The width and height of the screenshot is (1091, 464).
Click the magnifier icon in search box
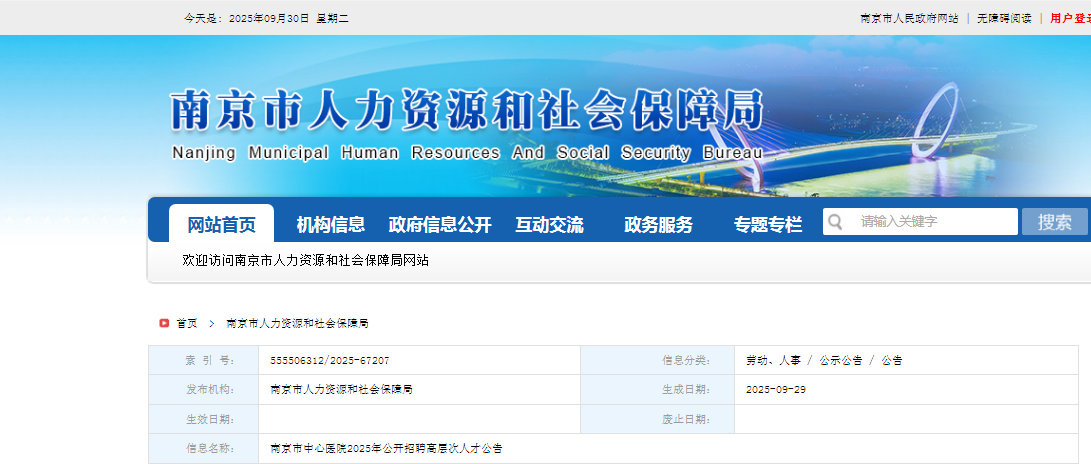click(836, 222)
